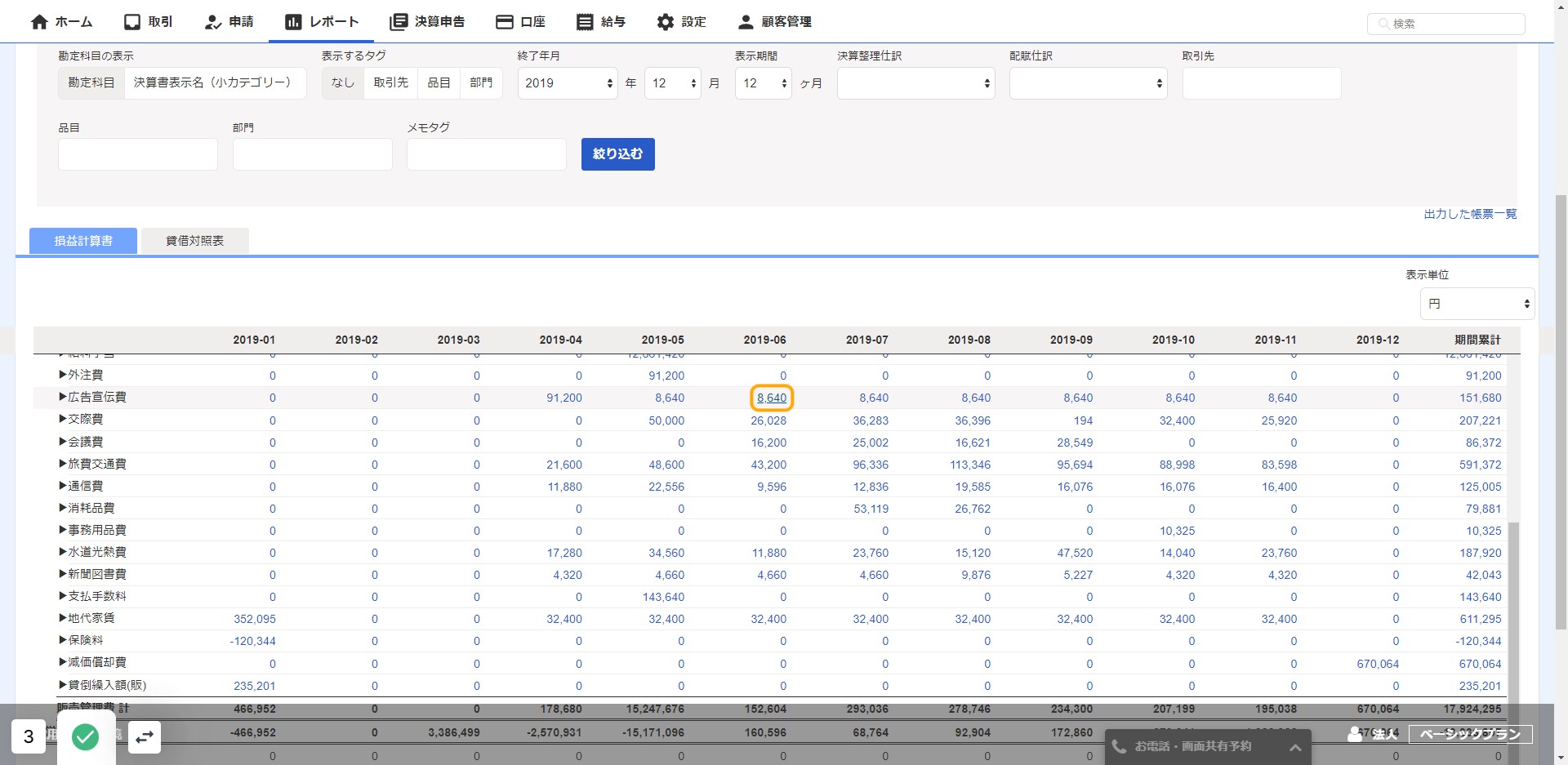Click 貸倒繰入額(販) 2019-01 amount 235,201

[255, 686]
